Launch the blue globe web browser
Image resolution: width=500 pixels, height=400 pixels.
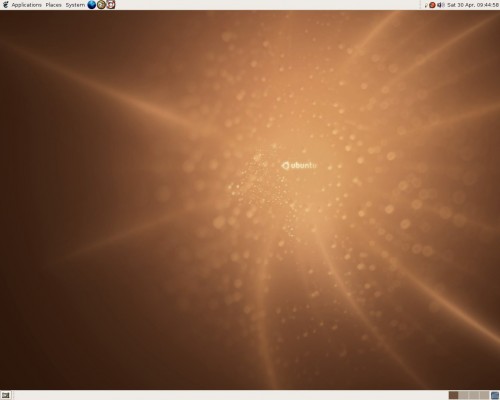click(92, 5)
